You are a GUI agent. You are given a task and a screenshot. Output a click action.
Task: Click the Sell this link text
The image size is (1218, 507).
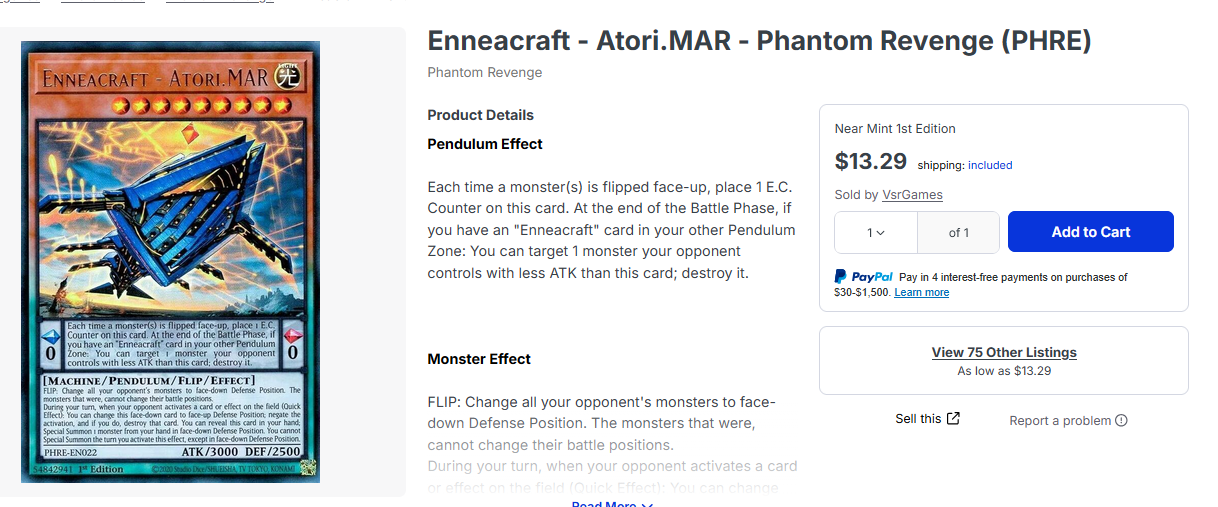pos(918,419)
